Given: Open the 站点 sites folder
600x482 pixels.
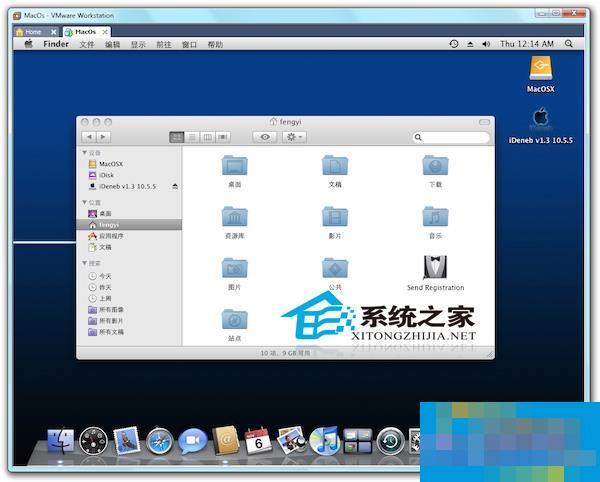Looking at the screenshot, I should [235, 319].
